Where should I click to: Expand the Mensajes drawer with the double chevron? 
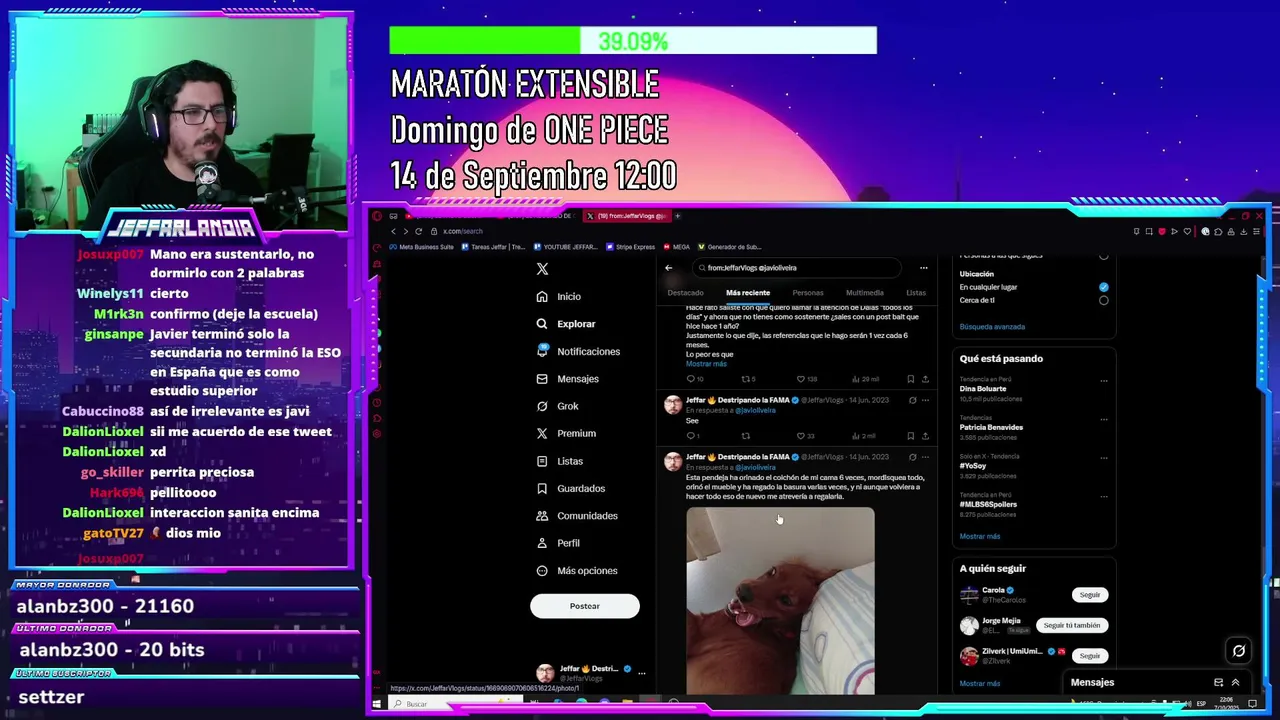pyautogui.click(x=1235, y=683)
